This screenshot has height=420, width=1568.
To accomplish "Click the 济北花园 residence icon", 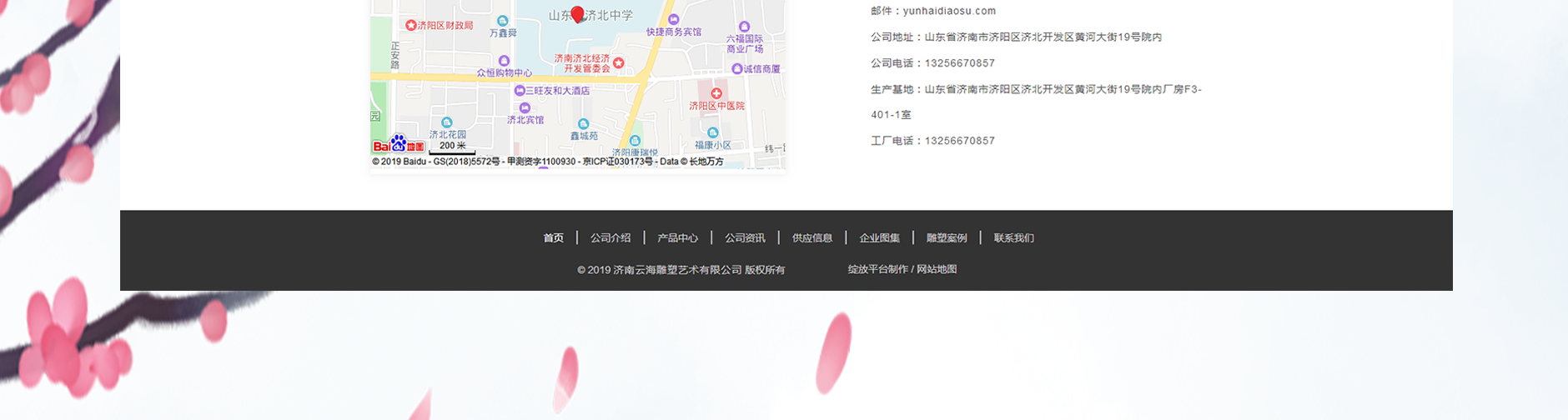I will coord(447,122).
